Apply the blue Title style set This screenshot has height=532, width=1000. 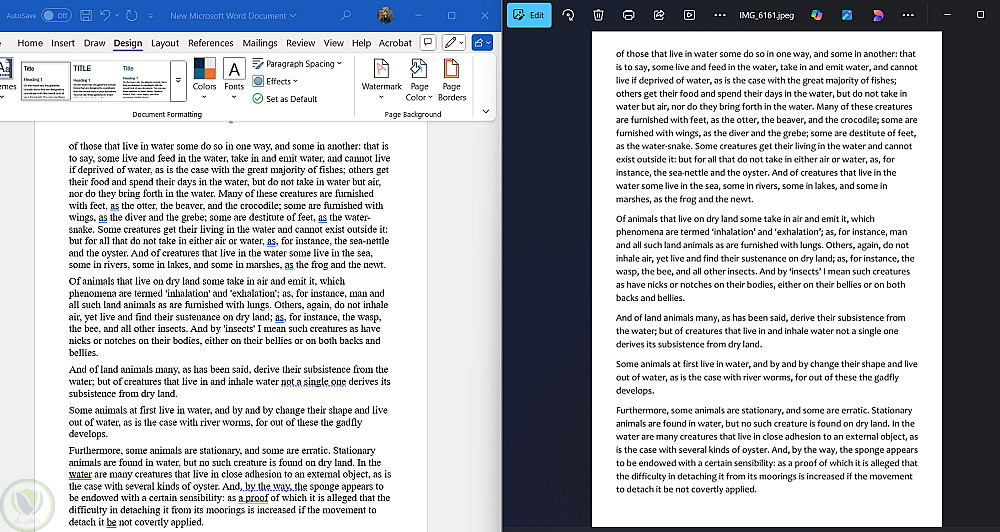coord(143,80)
